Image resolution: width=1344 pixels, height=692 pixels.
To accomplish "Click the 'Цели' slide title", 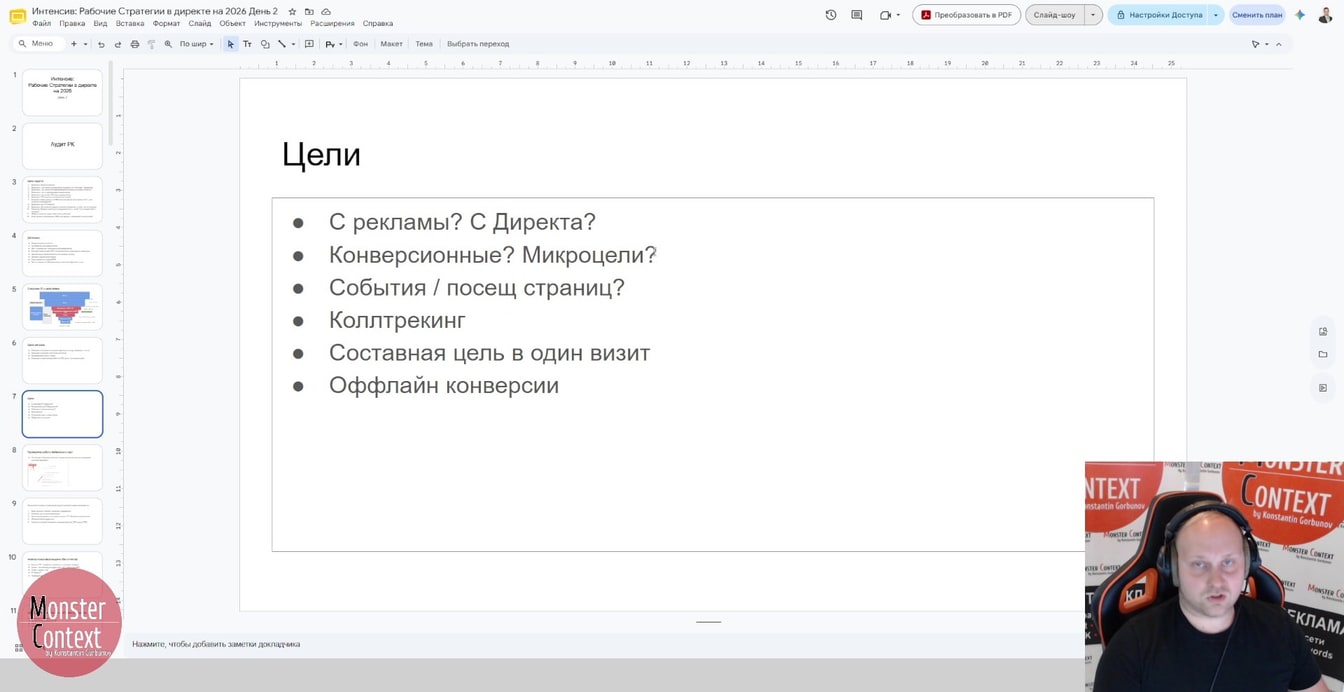I will point(321,155).
